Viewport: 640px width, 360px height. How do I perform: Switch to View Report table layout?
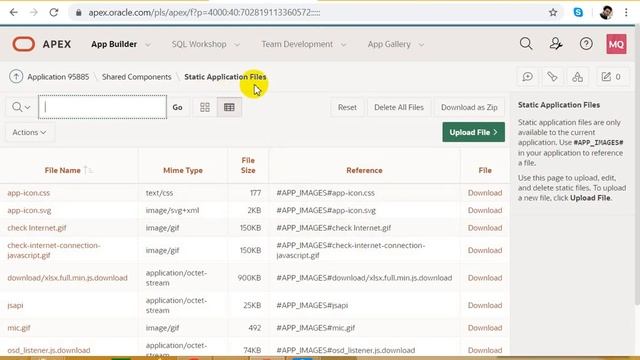pos(229,107)
